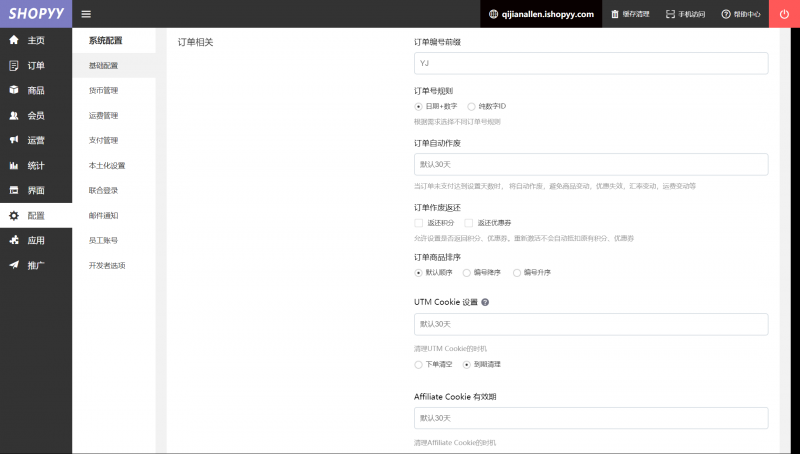This screenshot has width=800, height=454.
Task: Click the help icon next to UTM Cookie 设置
Action: pos(485,302)
